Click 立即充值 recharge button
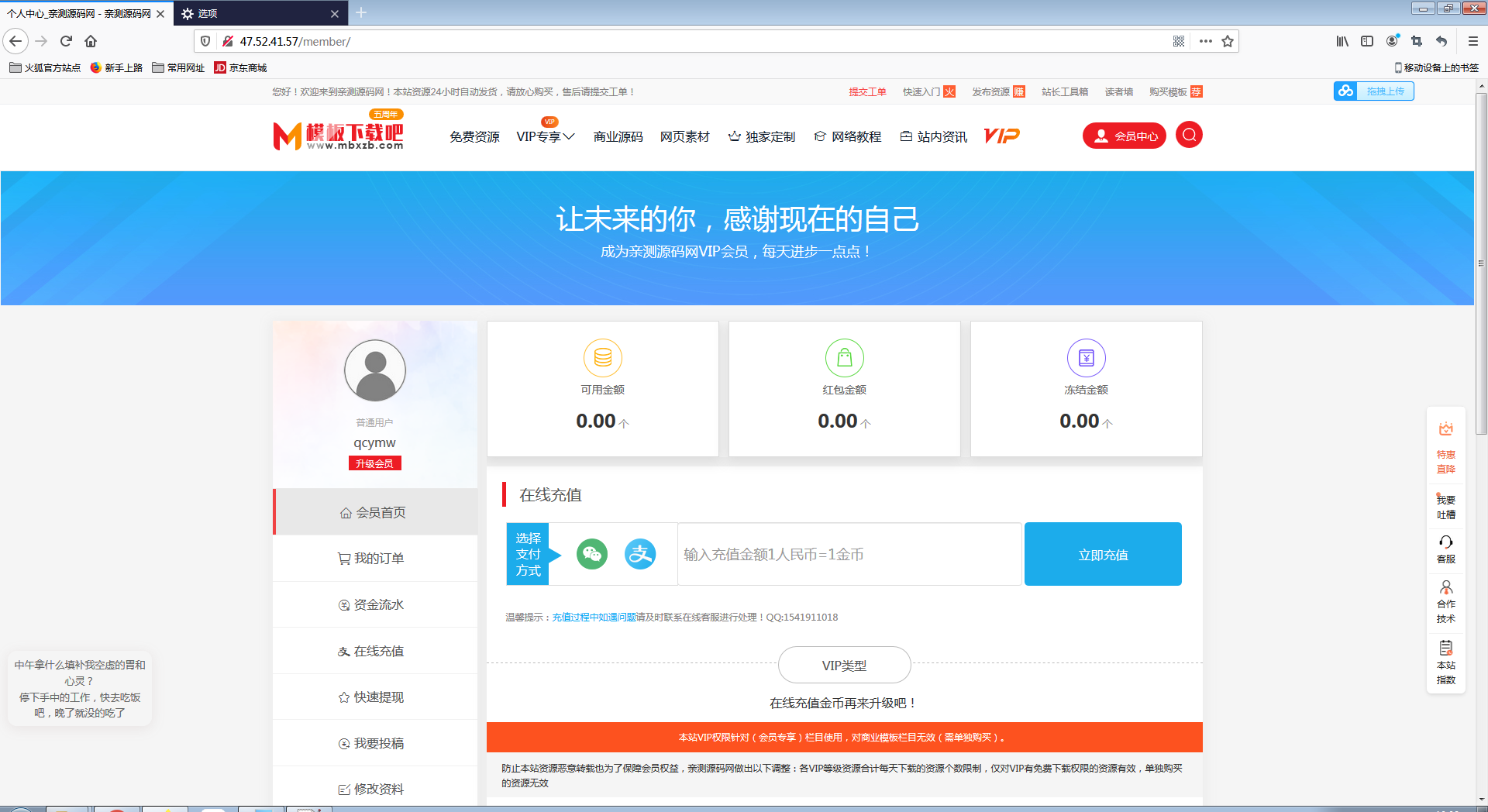The height and width of the screenshot is (812, 1488). click(1103, 554)
